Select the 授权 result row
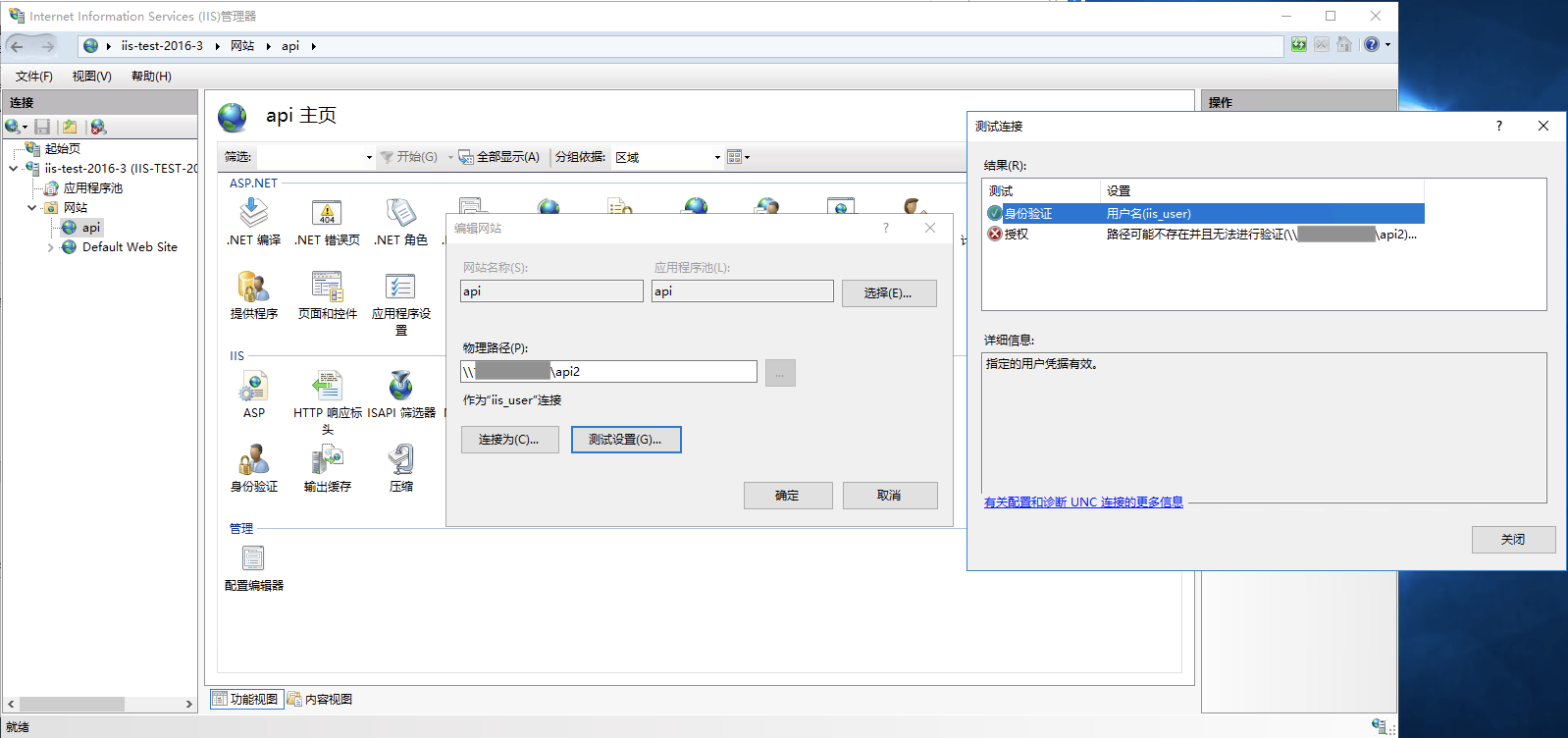The width and height of the screenshot is (1568, 738). click(1204, 234)
